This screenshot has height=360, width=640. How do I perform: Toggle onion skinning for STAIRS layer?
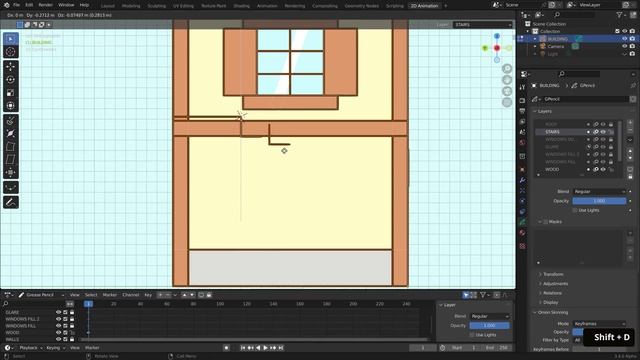[596, 132]
